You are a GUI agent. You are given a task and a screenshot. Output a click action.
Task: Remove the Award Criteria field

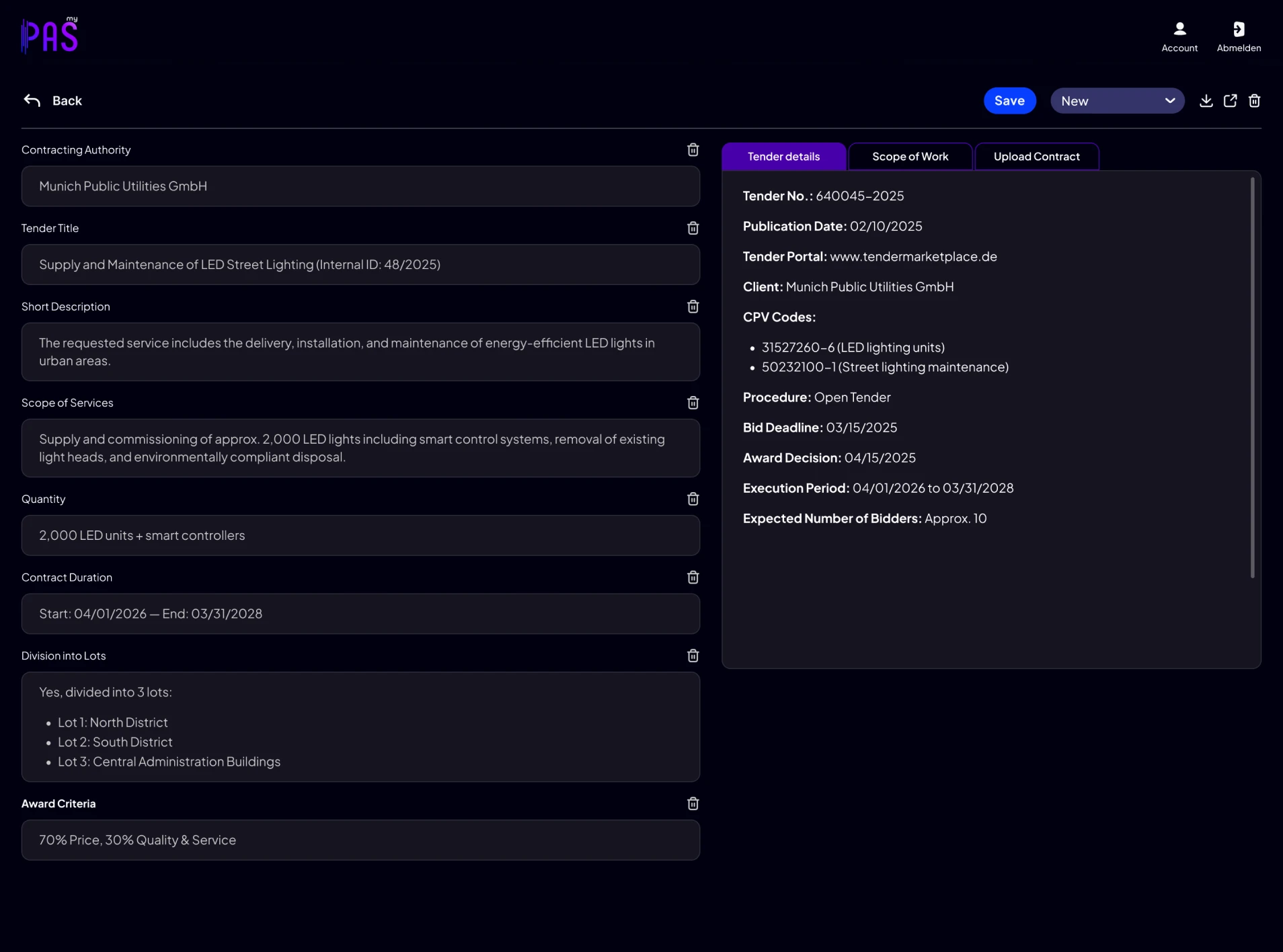(x=693, y=804)
